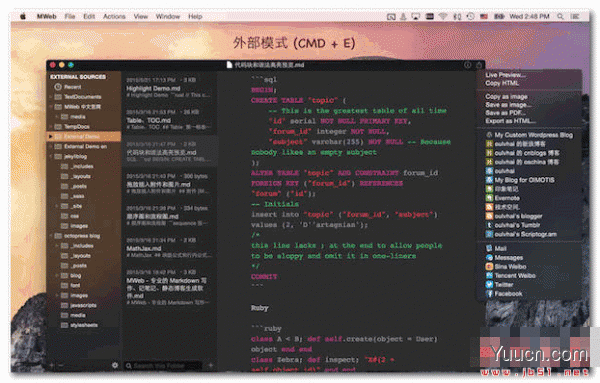Open the Window menu
600x383 pixels.
168,16
